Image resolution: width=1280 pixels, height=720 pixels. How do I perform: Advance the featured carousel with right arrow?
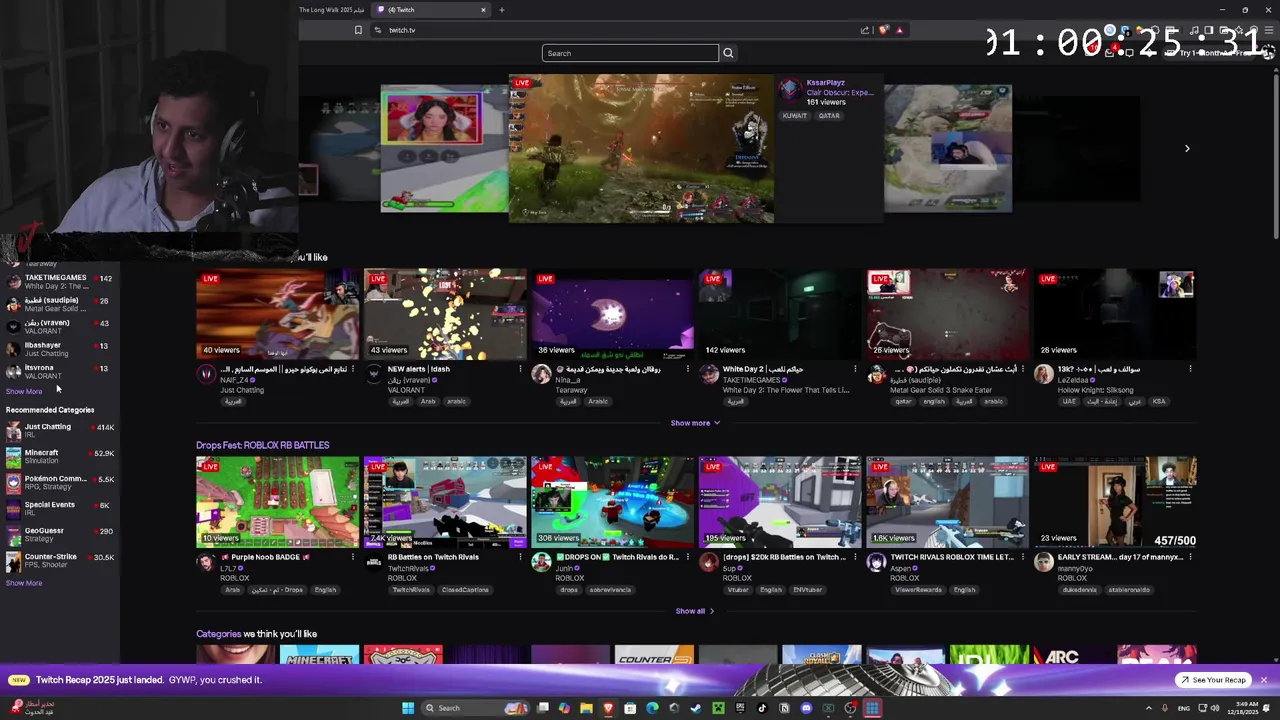pyautogui.click(x=1187, y=148)
